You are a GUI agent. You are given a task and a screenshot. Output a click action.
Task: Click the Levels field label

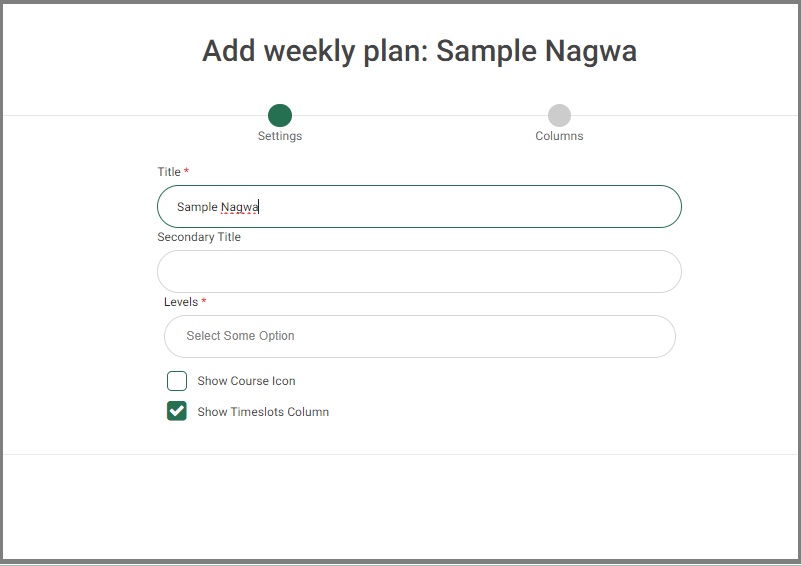click(x=181, y=302)
